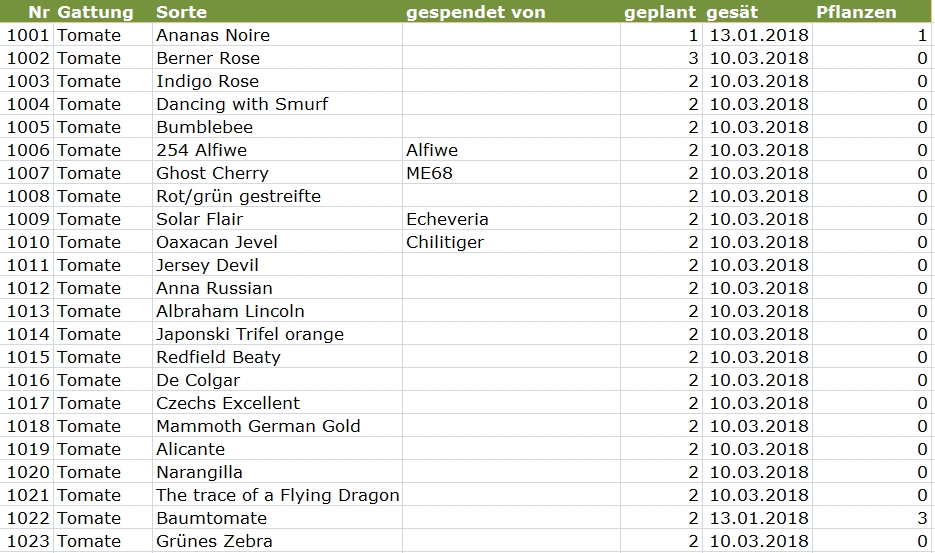Select the Dancing with Smurf cell
This screenshot has height=553, width=935.
(x=277, y=104)
